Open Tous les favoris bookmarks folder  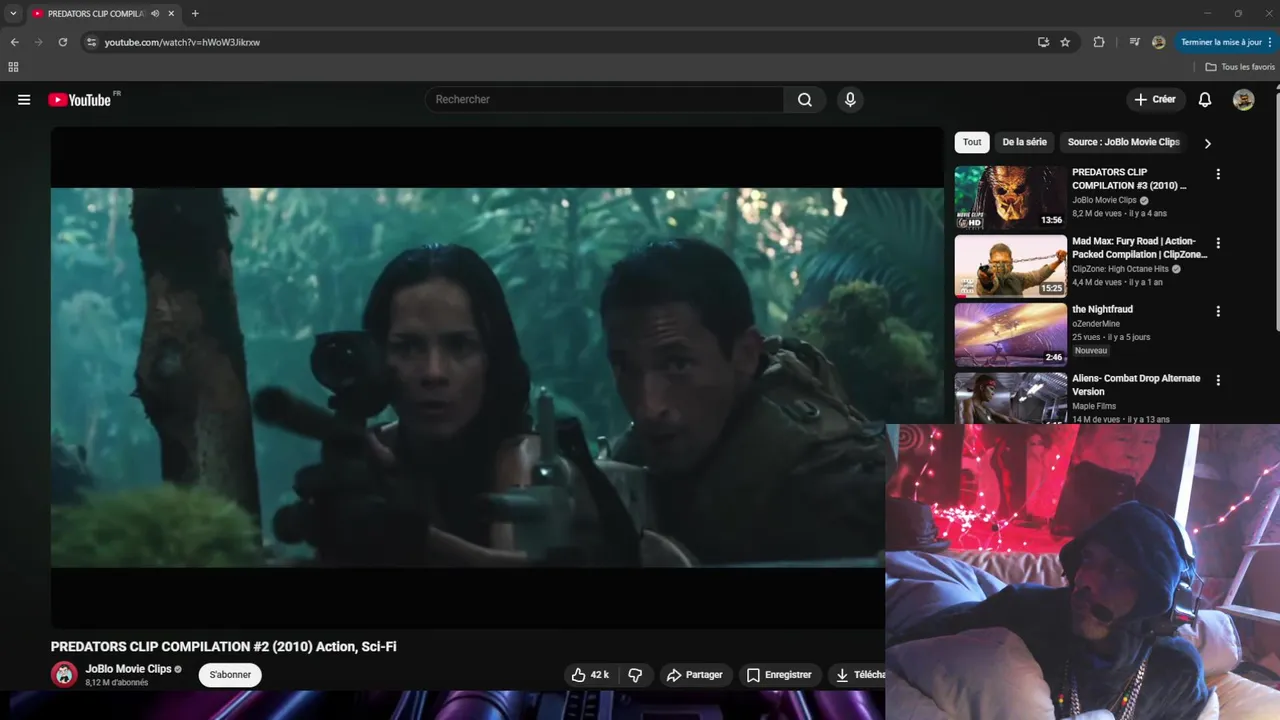(1240, 67)
